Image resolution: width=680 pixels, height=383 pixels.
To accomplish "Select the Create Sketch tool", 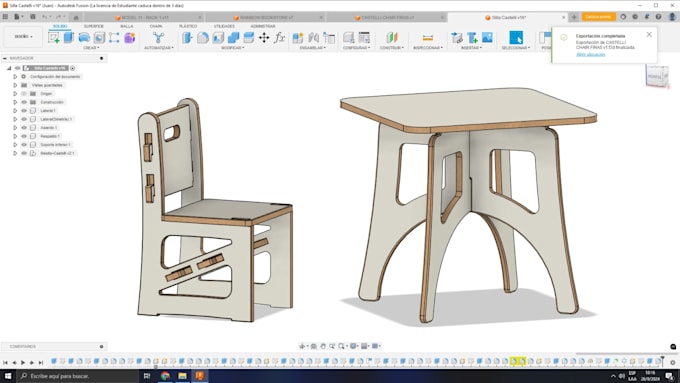I will click(x=54, y=38).
